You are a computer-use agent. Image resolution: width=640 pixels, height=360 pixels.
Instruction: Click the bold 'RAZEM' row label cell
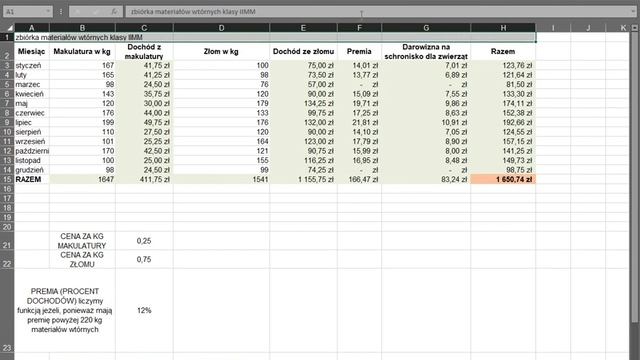point(32,179)
